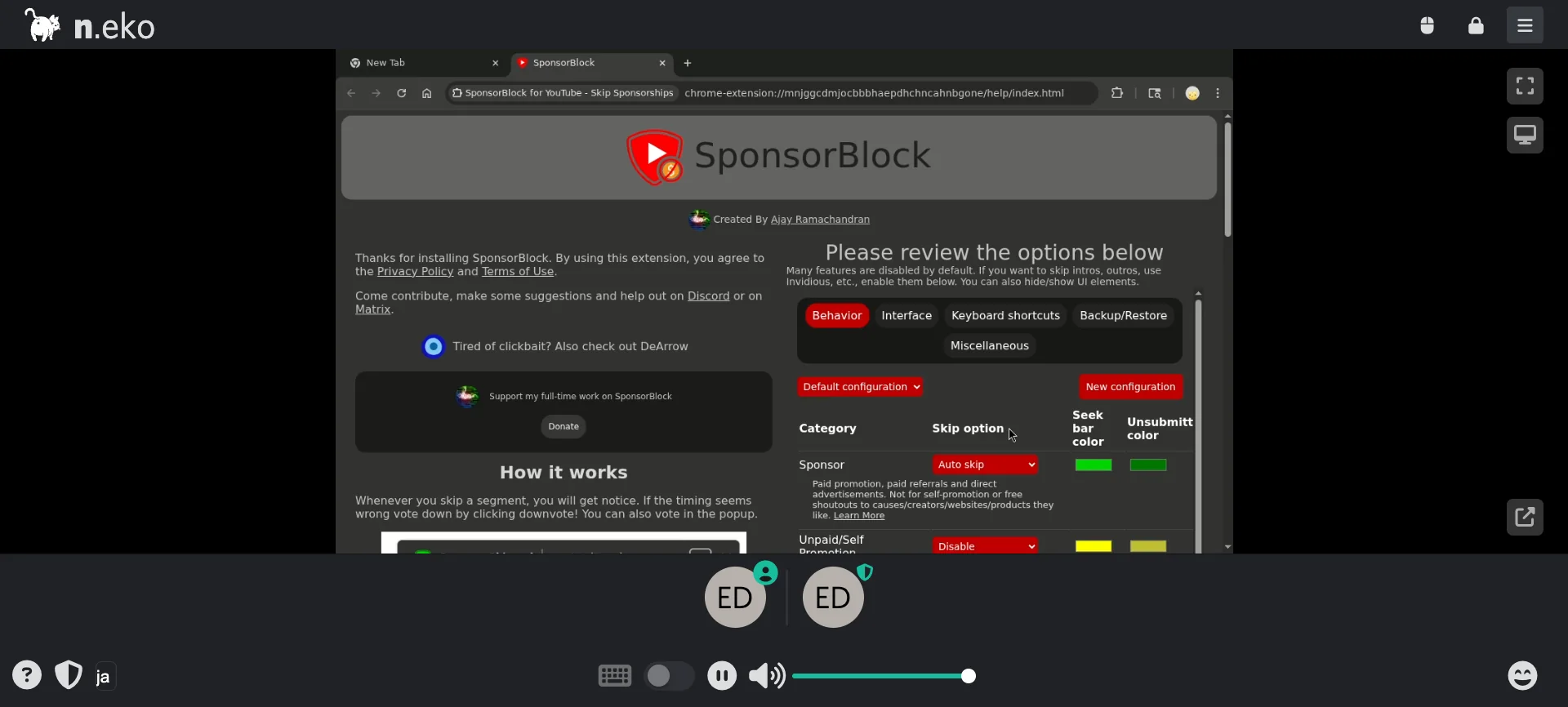The image size is (1568, 707).
Task: Open the n.eko hamburger side menu
Action: 1525,25
